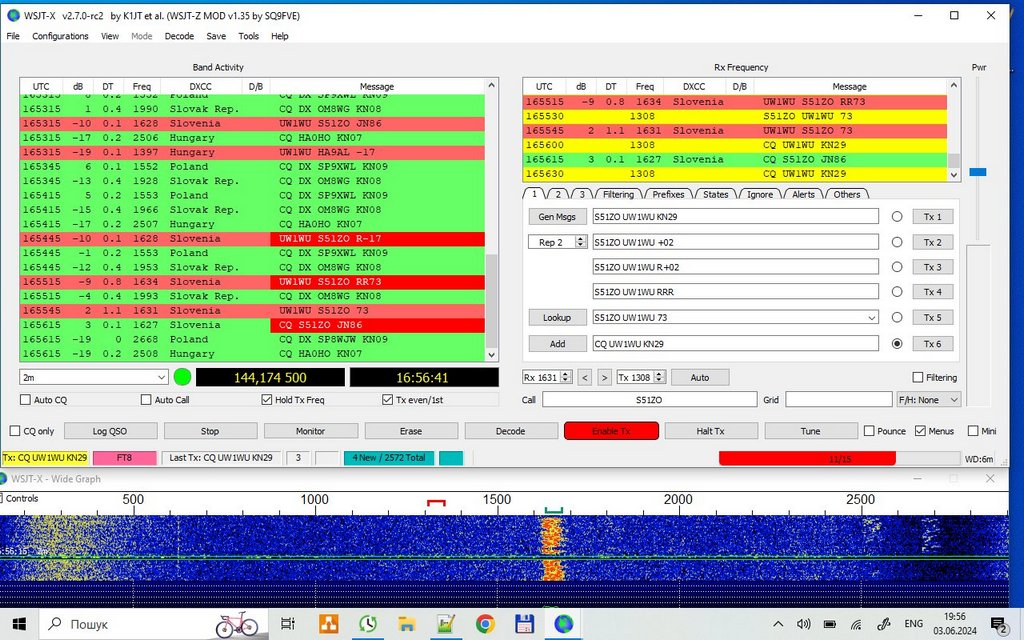Enable the CQ only checkbox
Viewport: 1024px width, 640px height.
click(x=15, y=431)
